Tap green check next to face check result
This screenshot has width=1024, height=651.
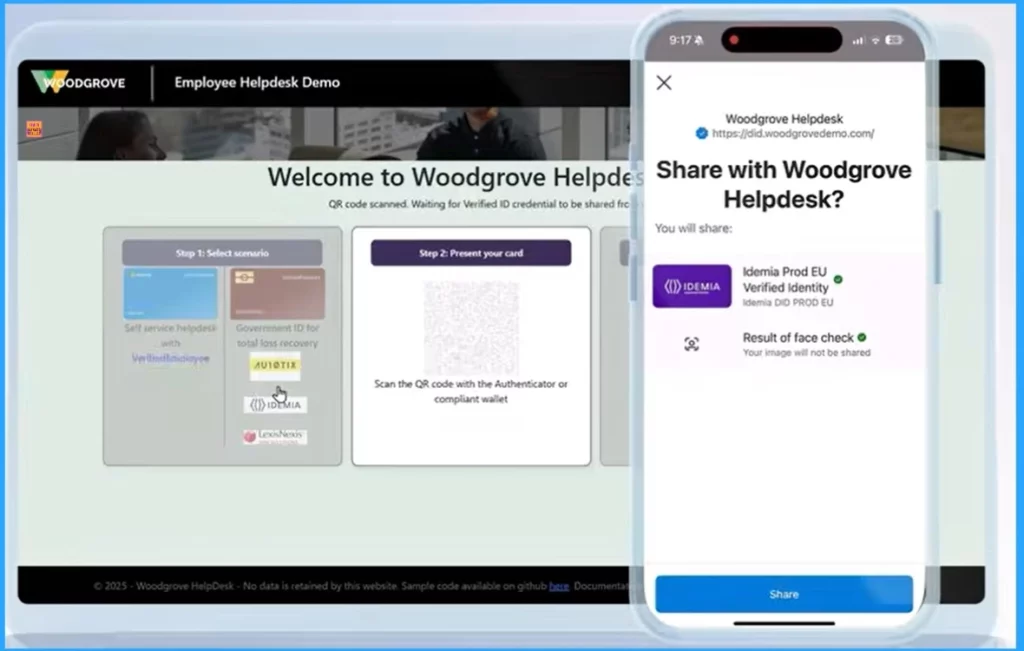862,338
